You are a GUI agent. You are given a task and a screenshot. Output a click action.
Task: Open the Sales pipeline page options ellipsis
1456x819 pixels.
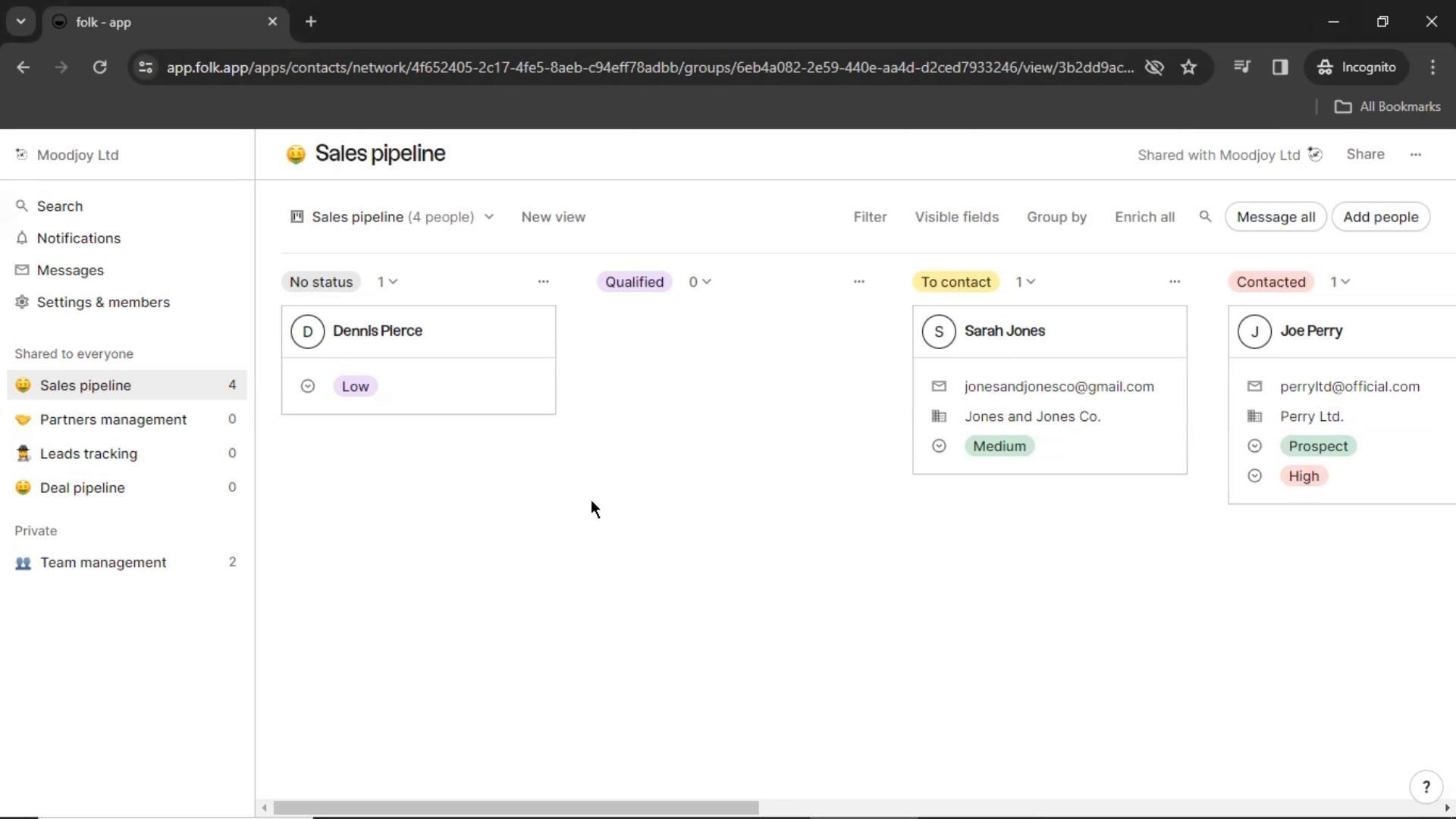(x=1416, y=155)
